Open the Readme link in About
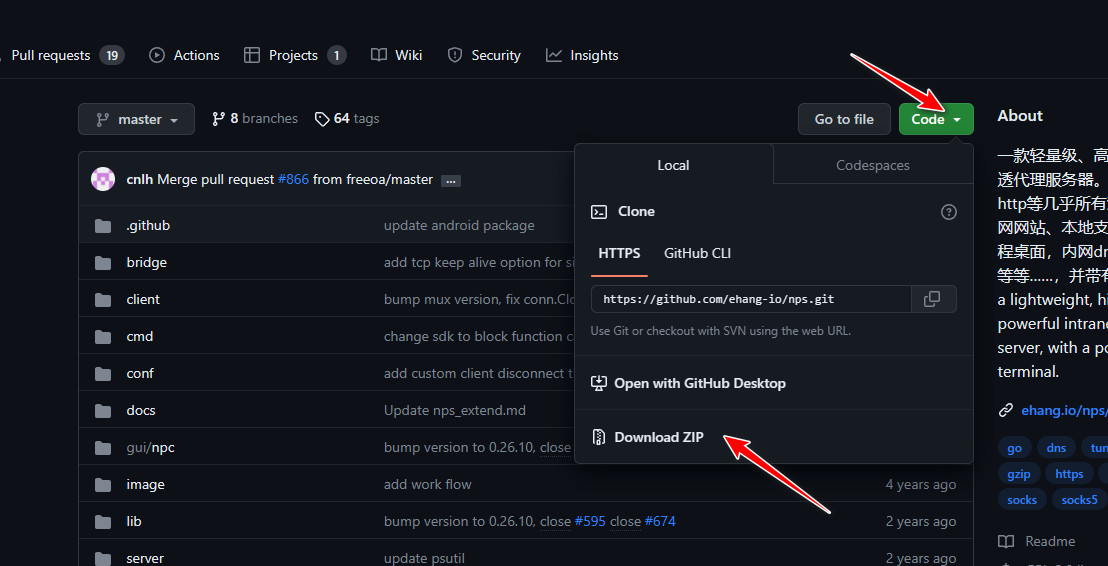 point(1037,541)
